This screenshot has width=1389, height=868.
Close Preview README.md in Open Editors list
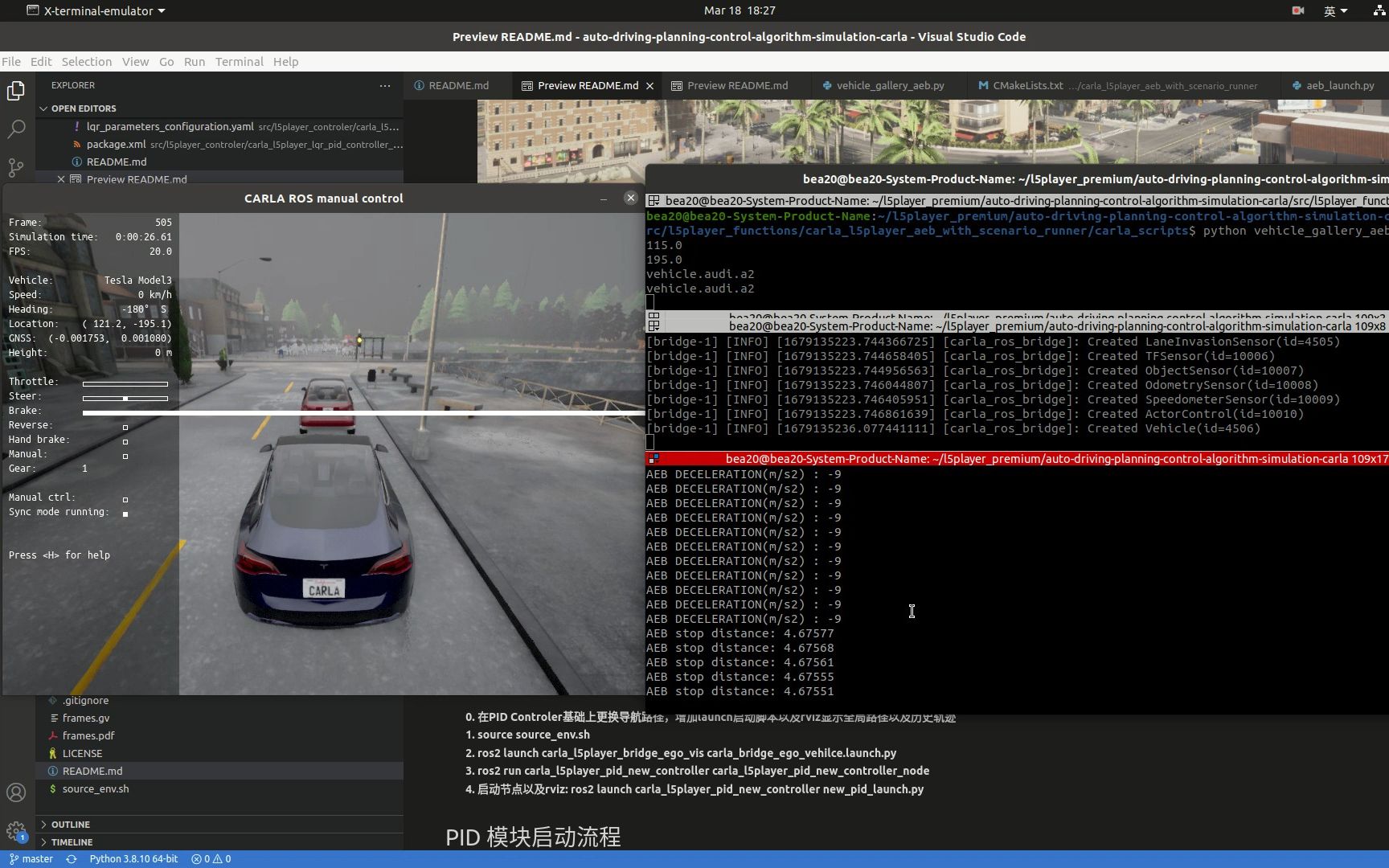[61, 179]
